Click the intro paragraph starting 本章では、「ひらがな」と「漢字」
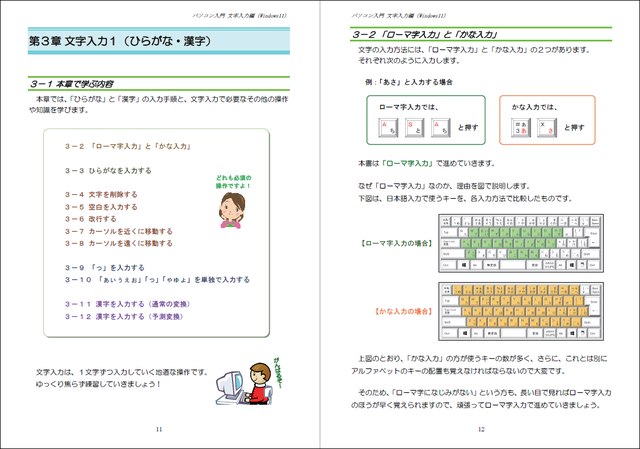640x449 pixels. pyautogui.click(x=159, y=104)
